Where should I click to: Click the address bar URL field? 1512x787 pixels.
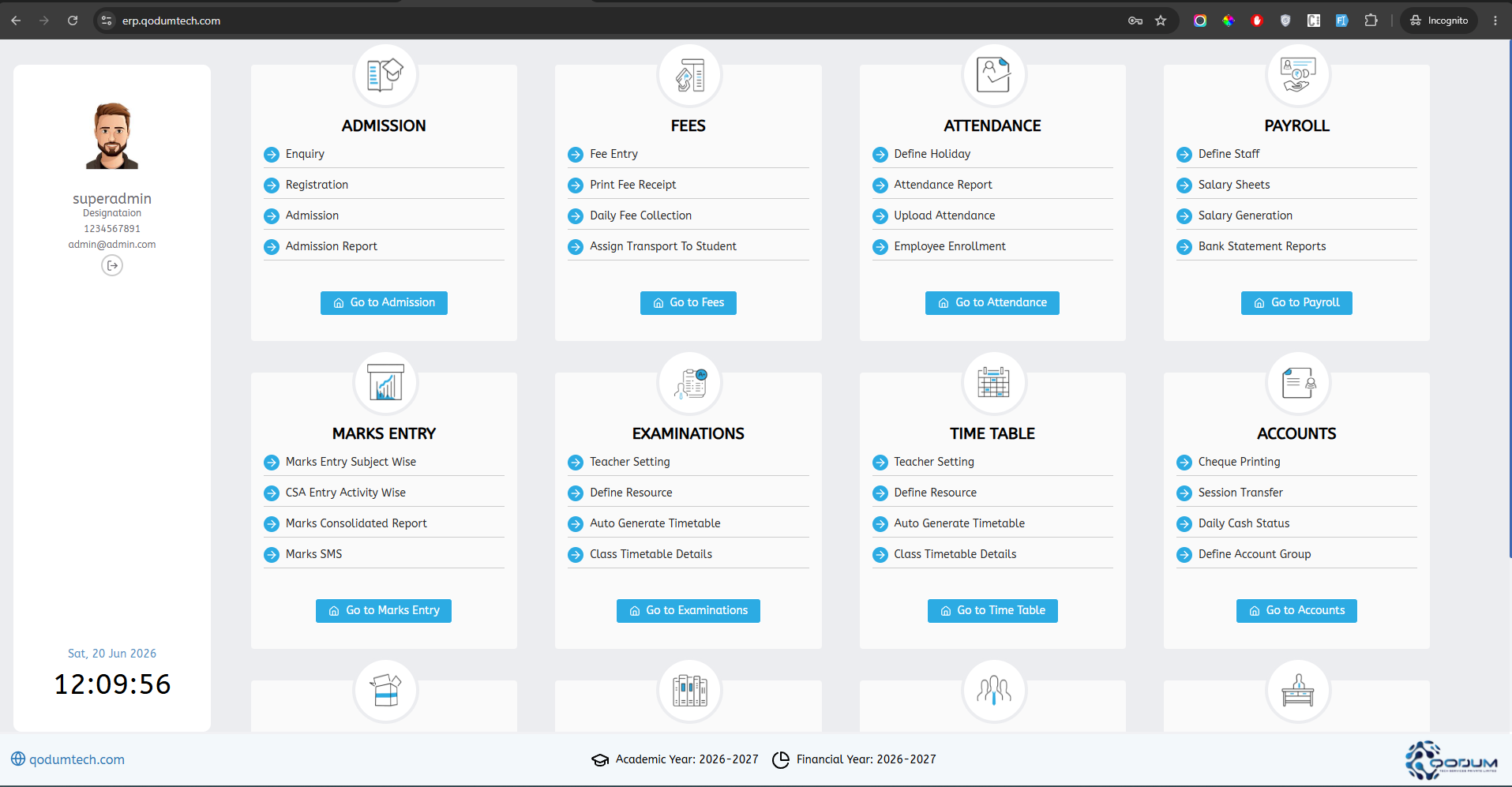pos(616,21)
